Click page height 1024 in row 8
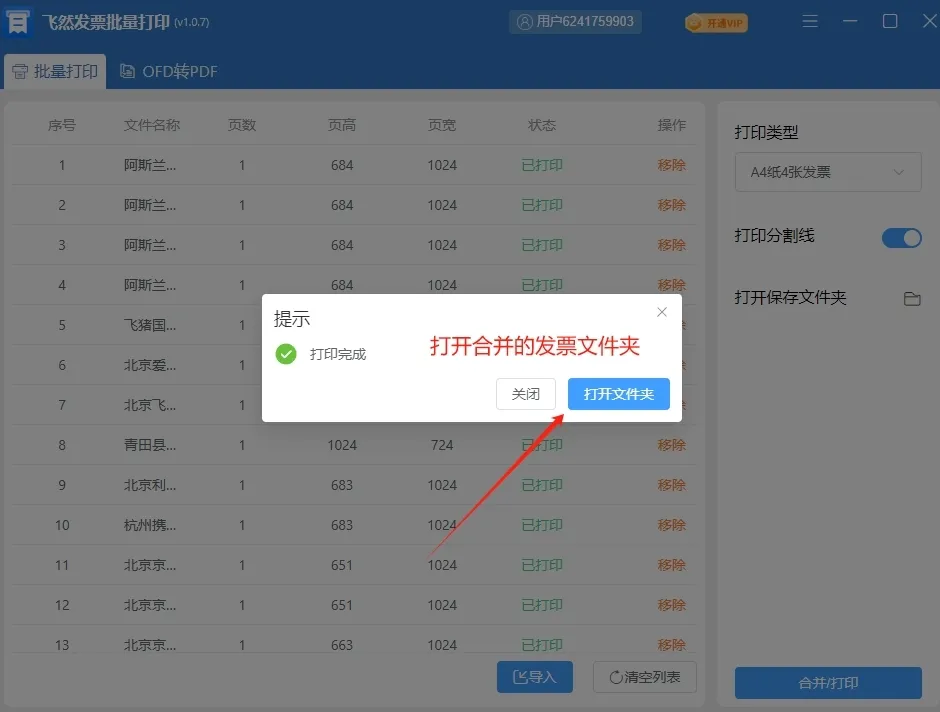This screenshot has width=940, height=712. pos(342,445)
